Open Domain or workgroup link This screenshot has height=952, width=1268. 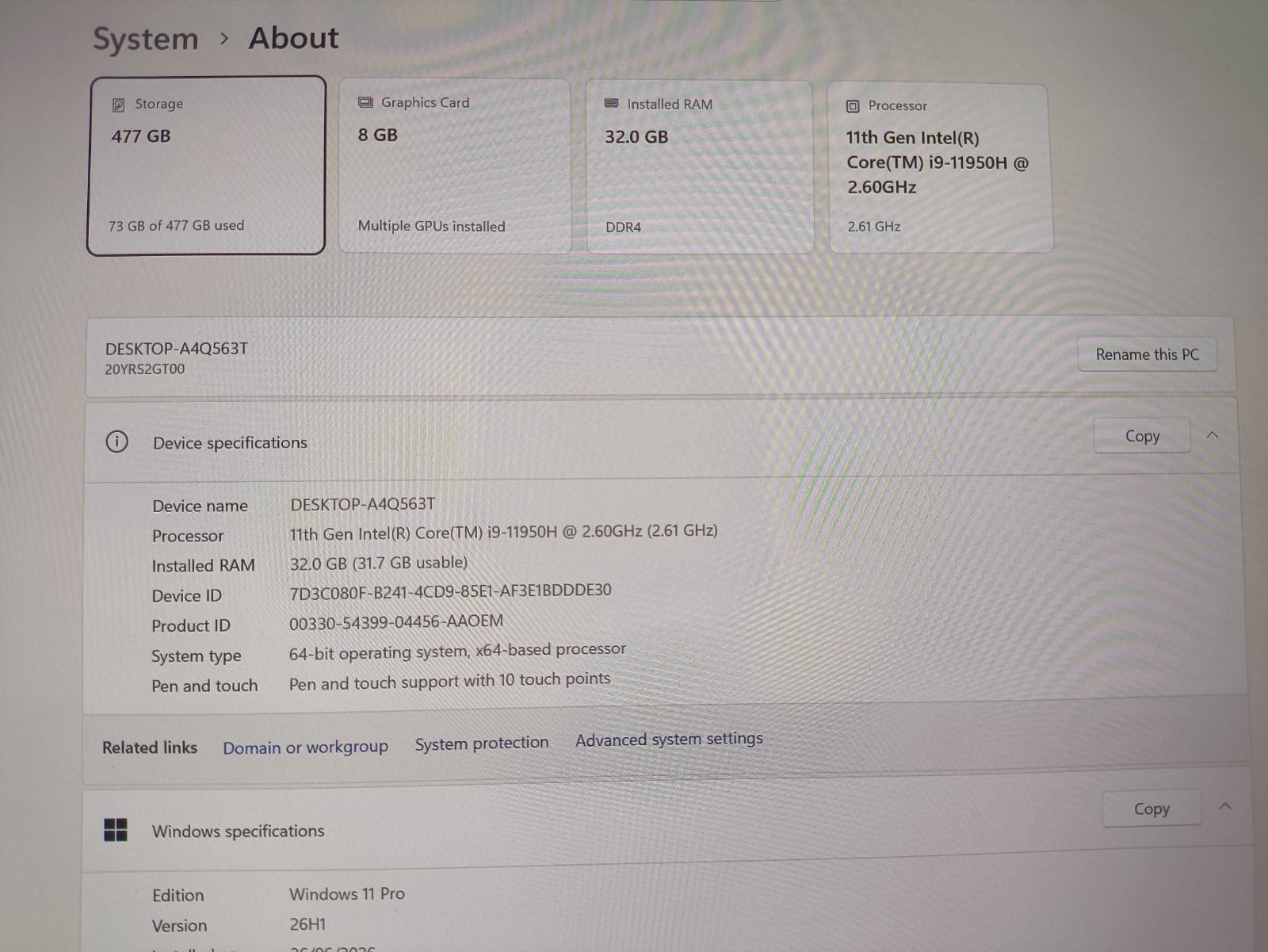click(x=305, y=747)
